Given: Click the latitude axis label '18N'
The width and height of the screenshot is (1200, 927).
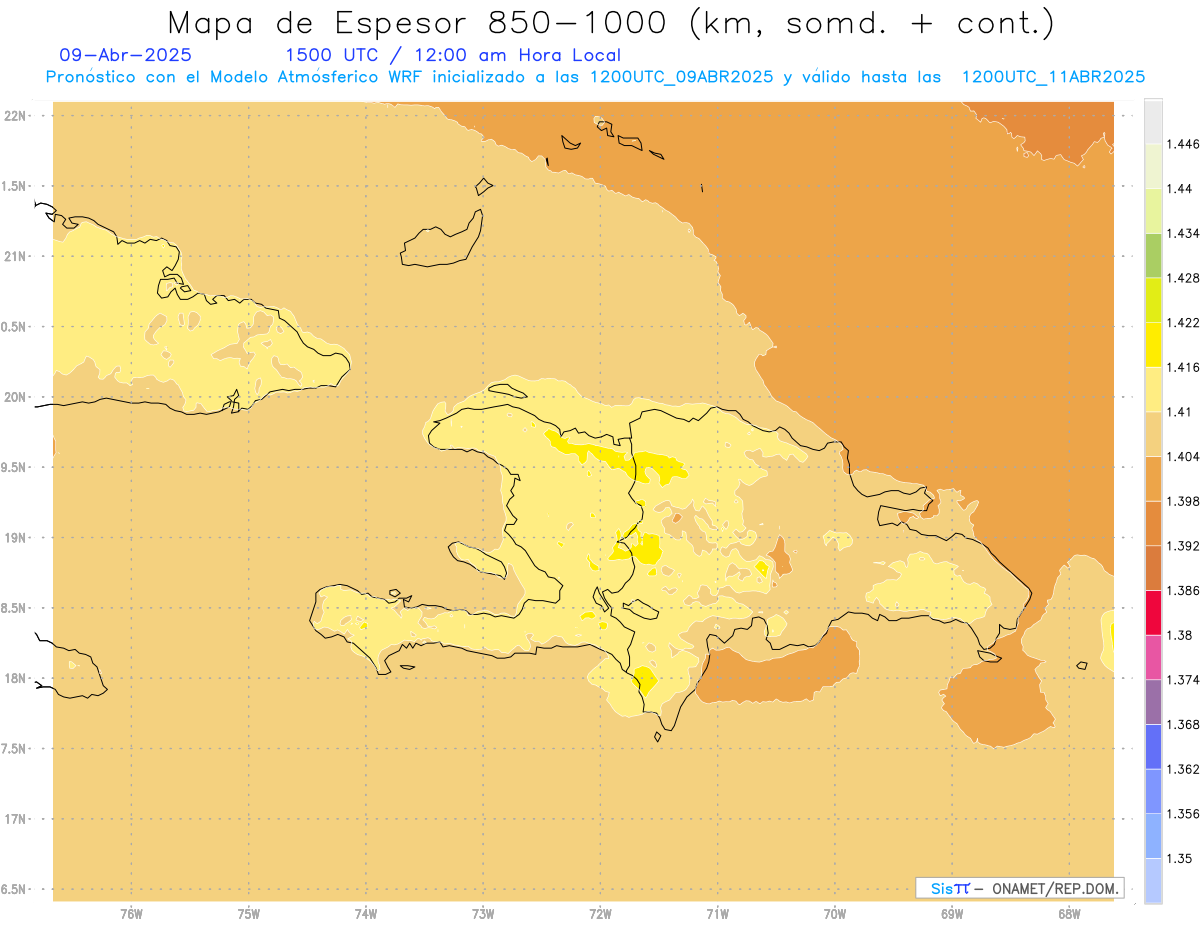Looking at the screenshot, I should [16, 679].
